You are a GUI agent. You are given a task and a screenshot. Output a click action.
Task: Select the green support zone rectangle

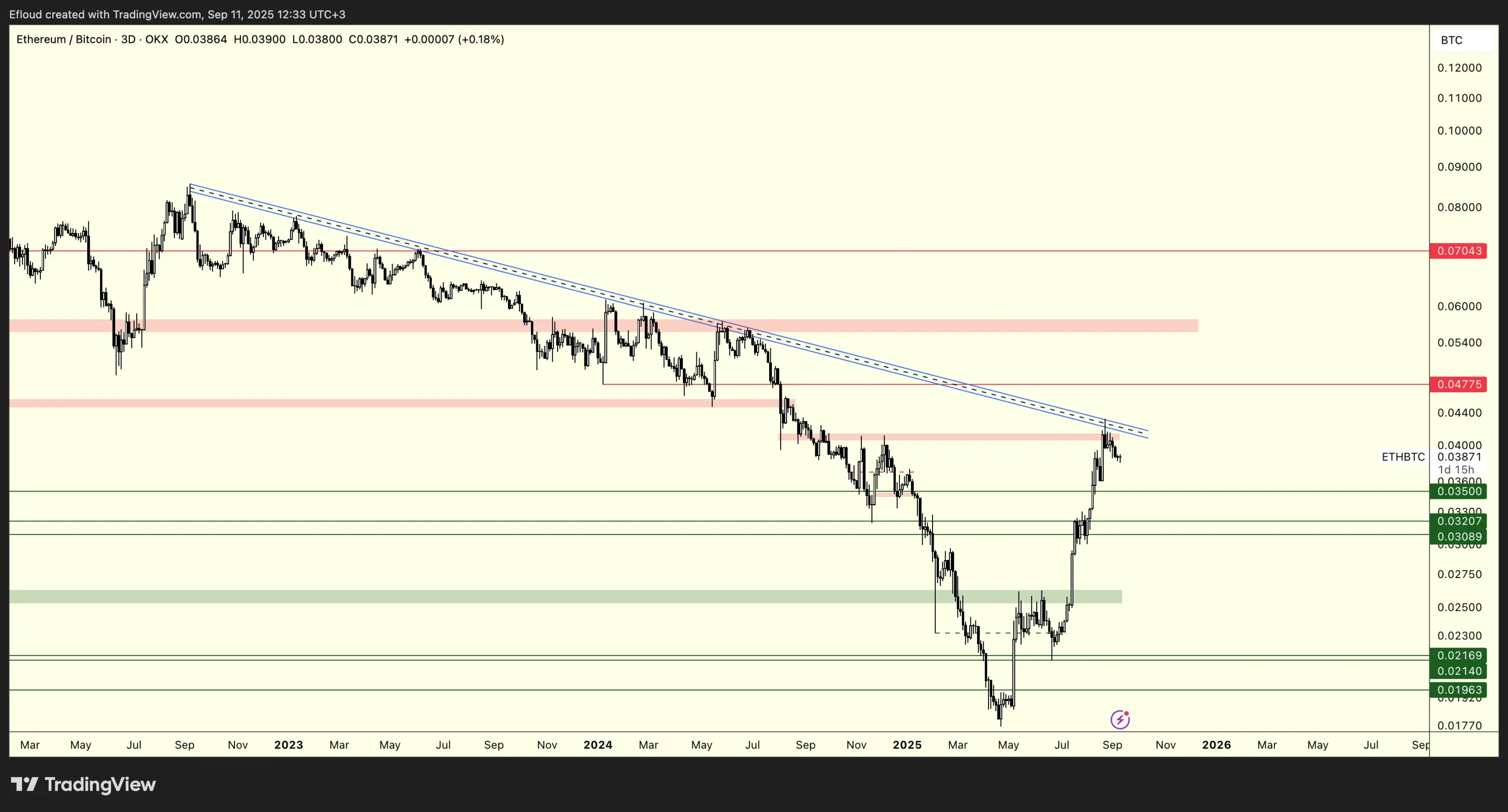tap(468, 596)
